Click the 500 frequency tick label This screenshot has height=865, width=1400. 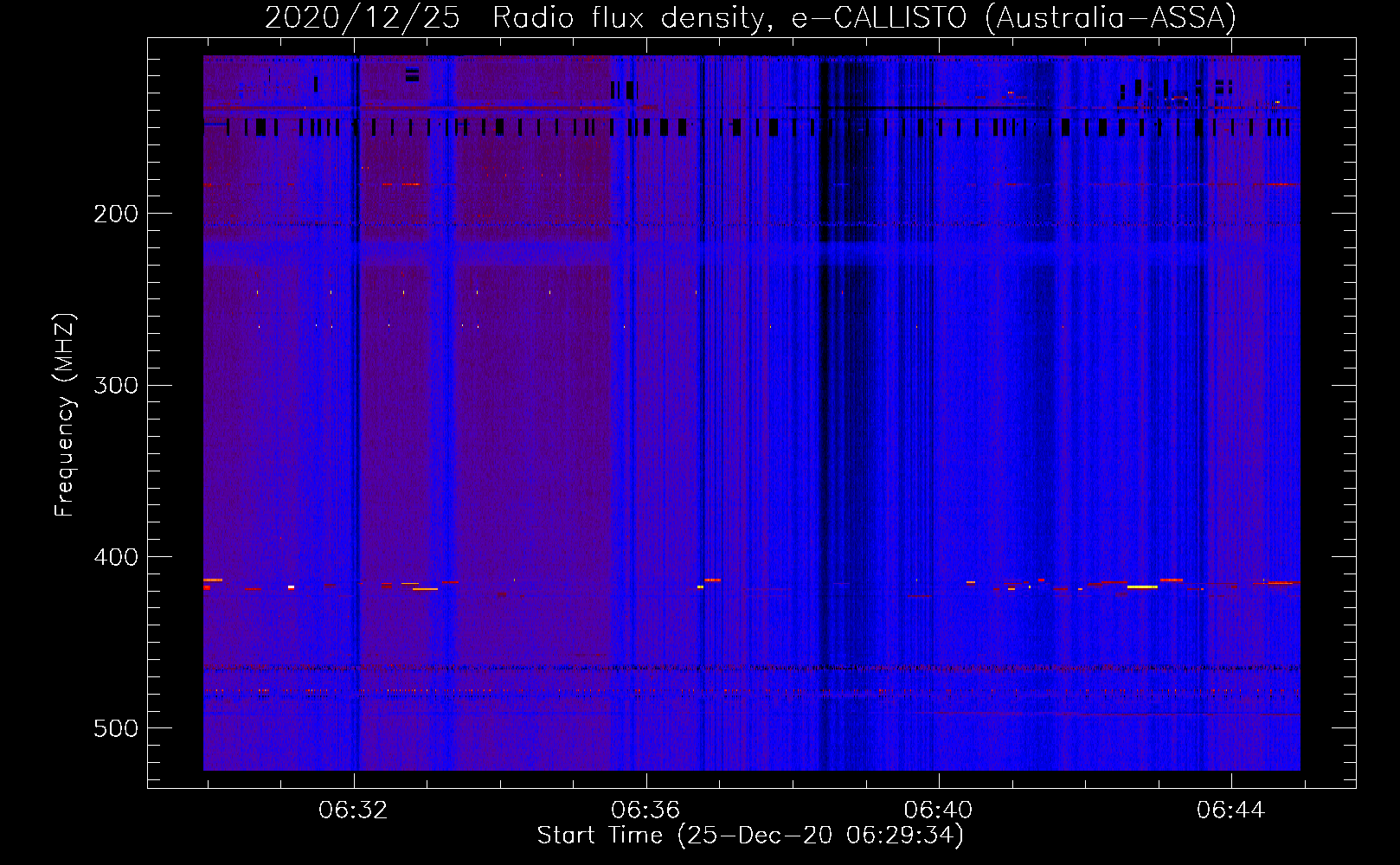116,728
